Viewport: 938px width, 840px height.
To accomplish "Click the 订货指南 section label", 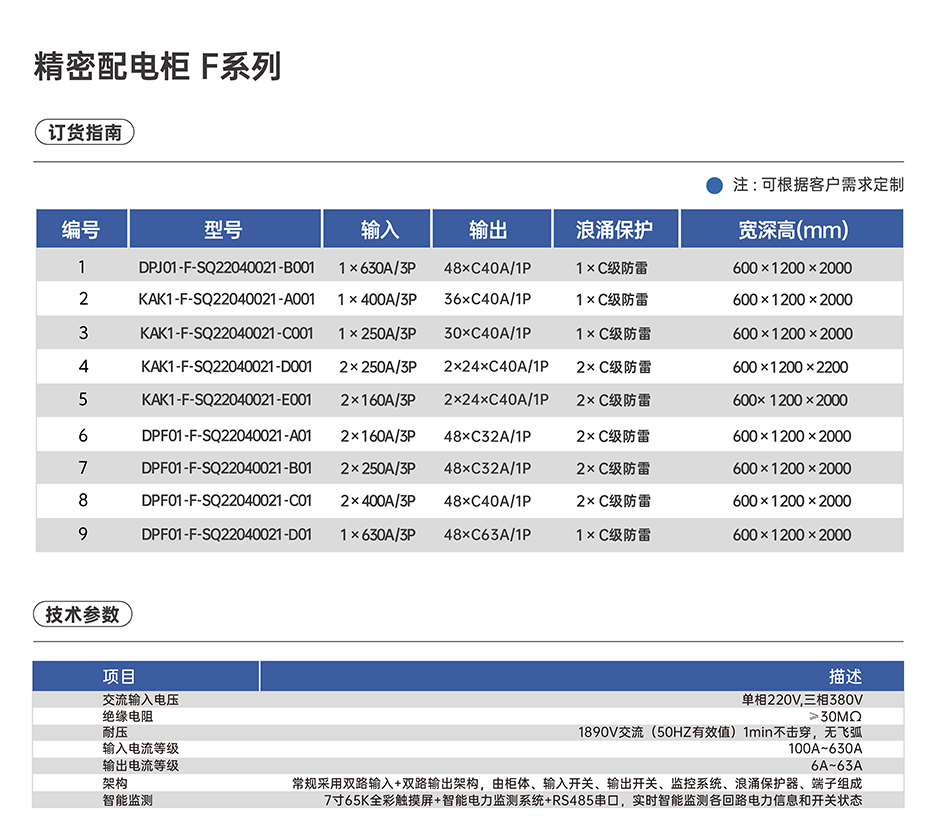I will [x=84, y=132].
